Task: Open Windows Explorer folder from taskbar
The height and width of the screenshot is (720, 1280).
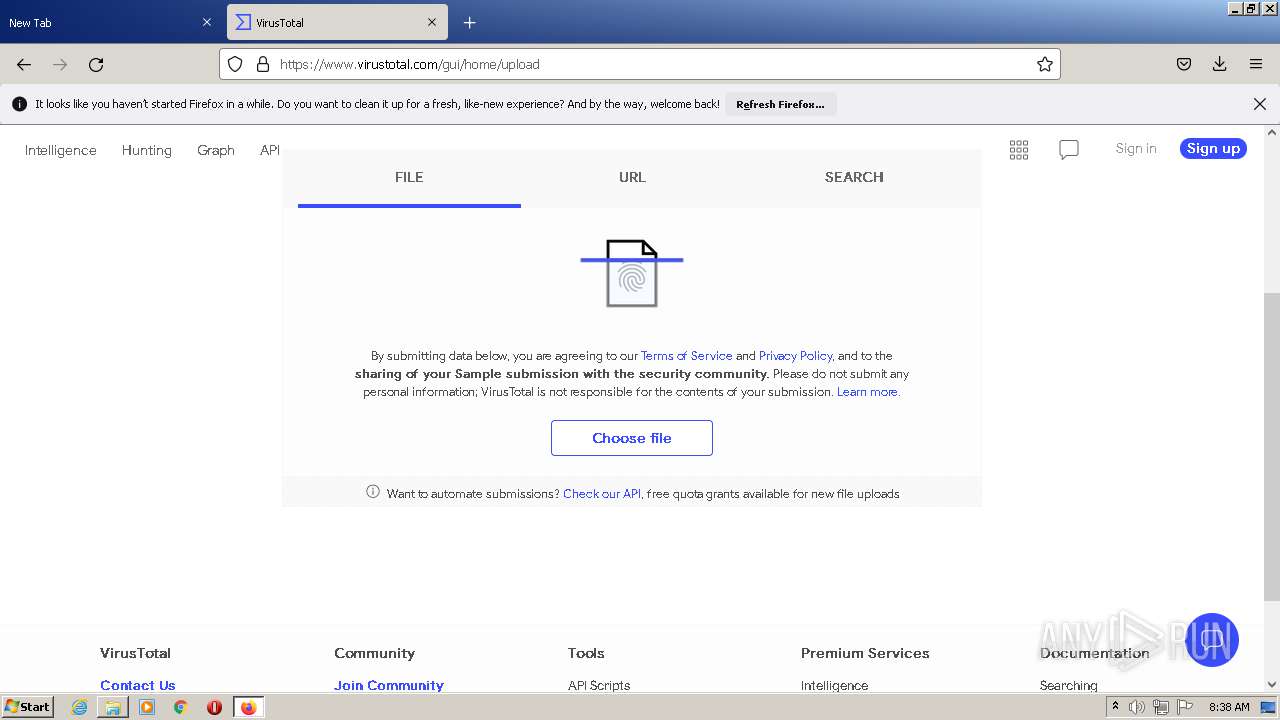Action: click(113, 707)
